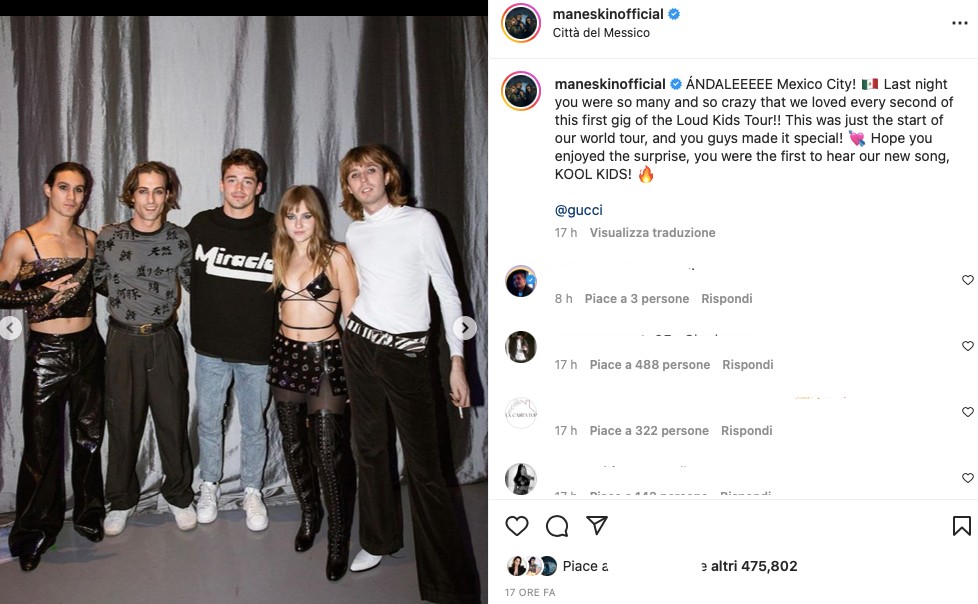Open the @gucci mention link

[x=578, y=210]
